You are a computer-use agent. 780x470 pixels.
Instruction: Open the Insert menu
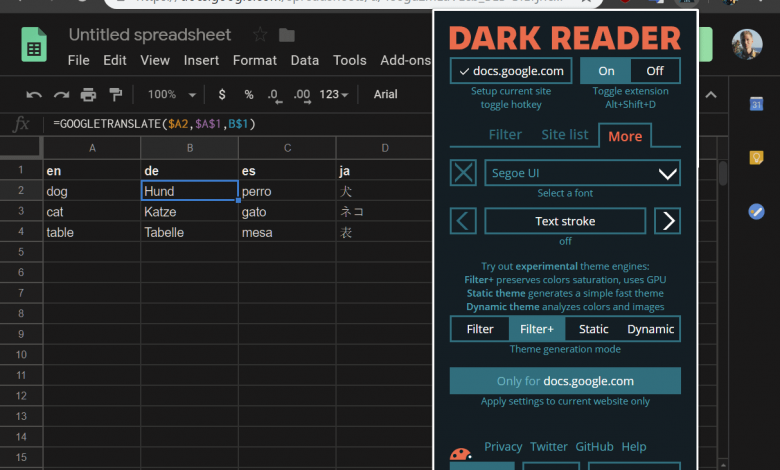pos(201,60)
